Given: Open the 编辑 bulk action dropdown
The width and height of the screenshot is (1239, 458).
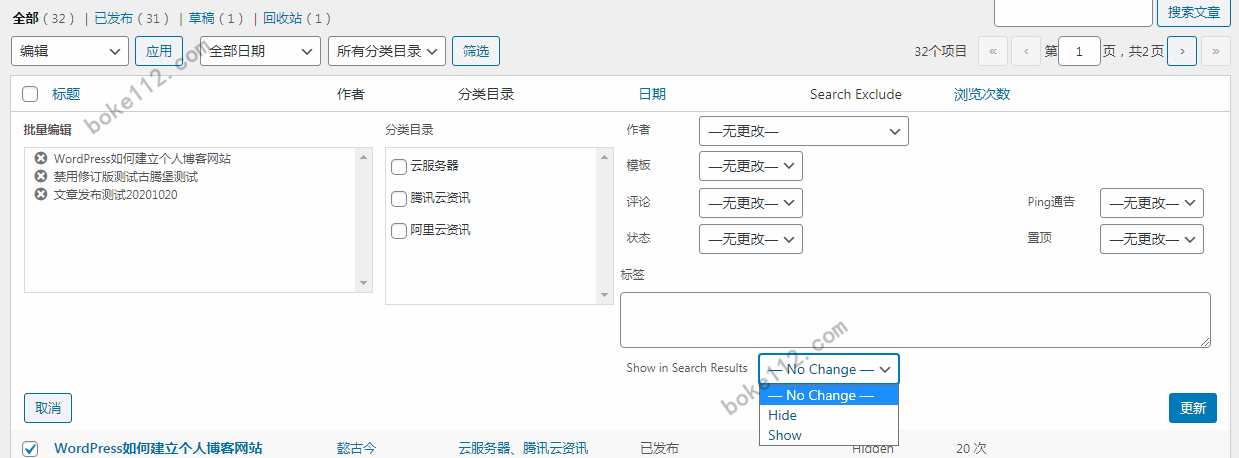Looking at the screenshot, I should (x=70, y=51).
